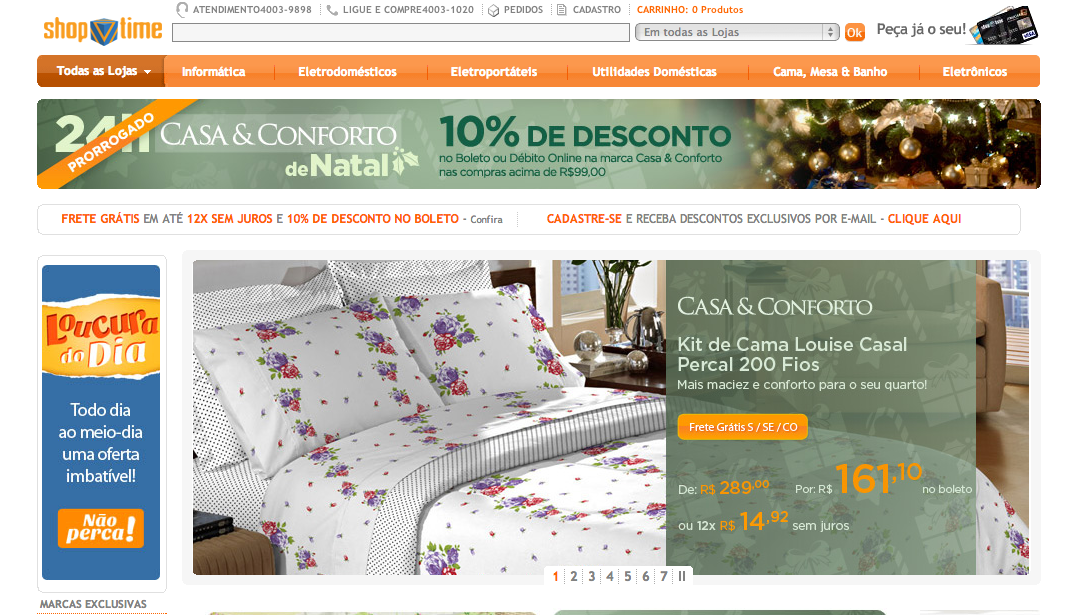Pause the carousel slideshow
The image size is (1077, 615).
(x=682, y=577)
